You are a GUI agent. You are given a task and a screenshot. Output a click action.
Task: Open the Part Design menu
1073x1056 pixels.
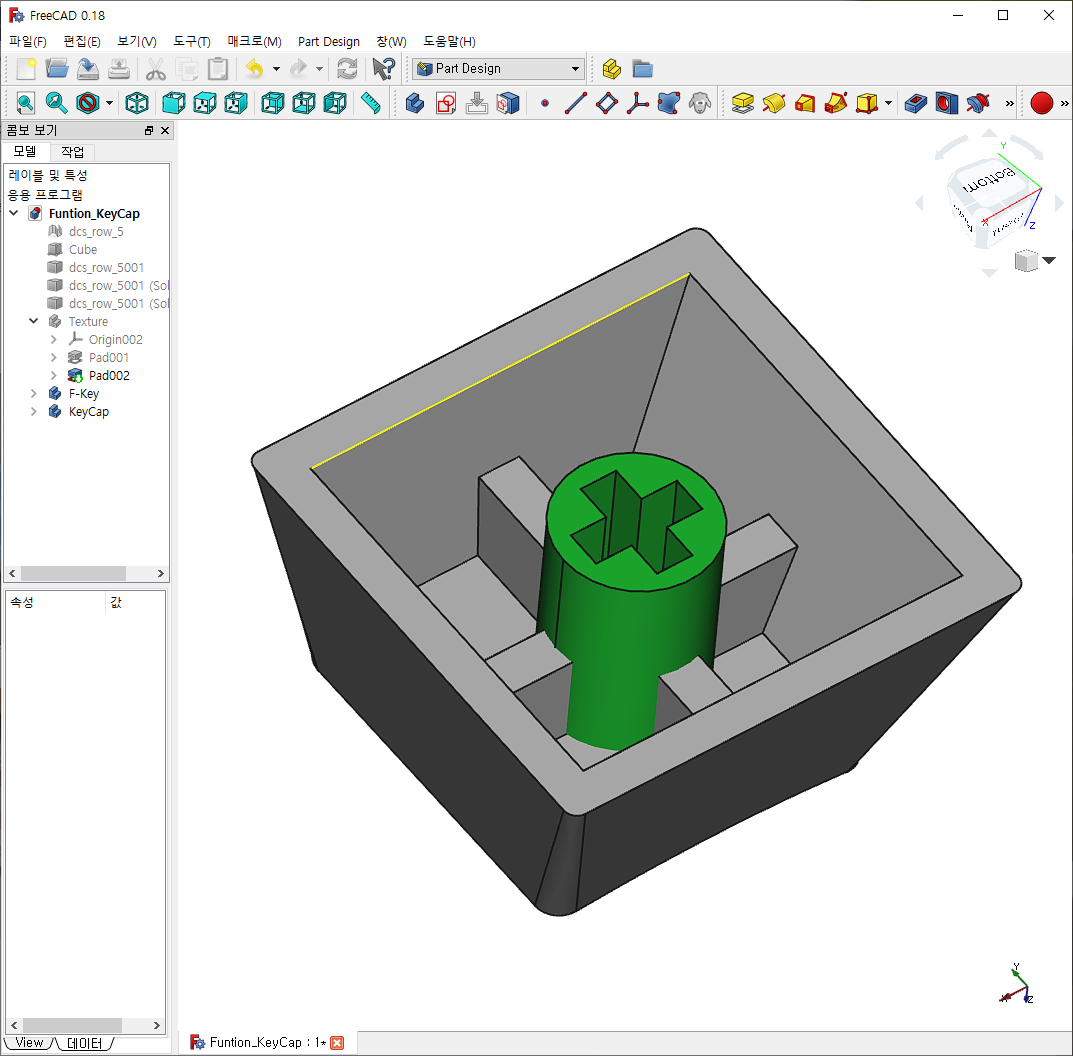(x=328, y=42)
